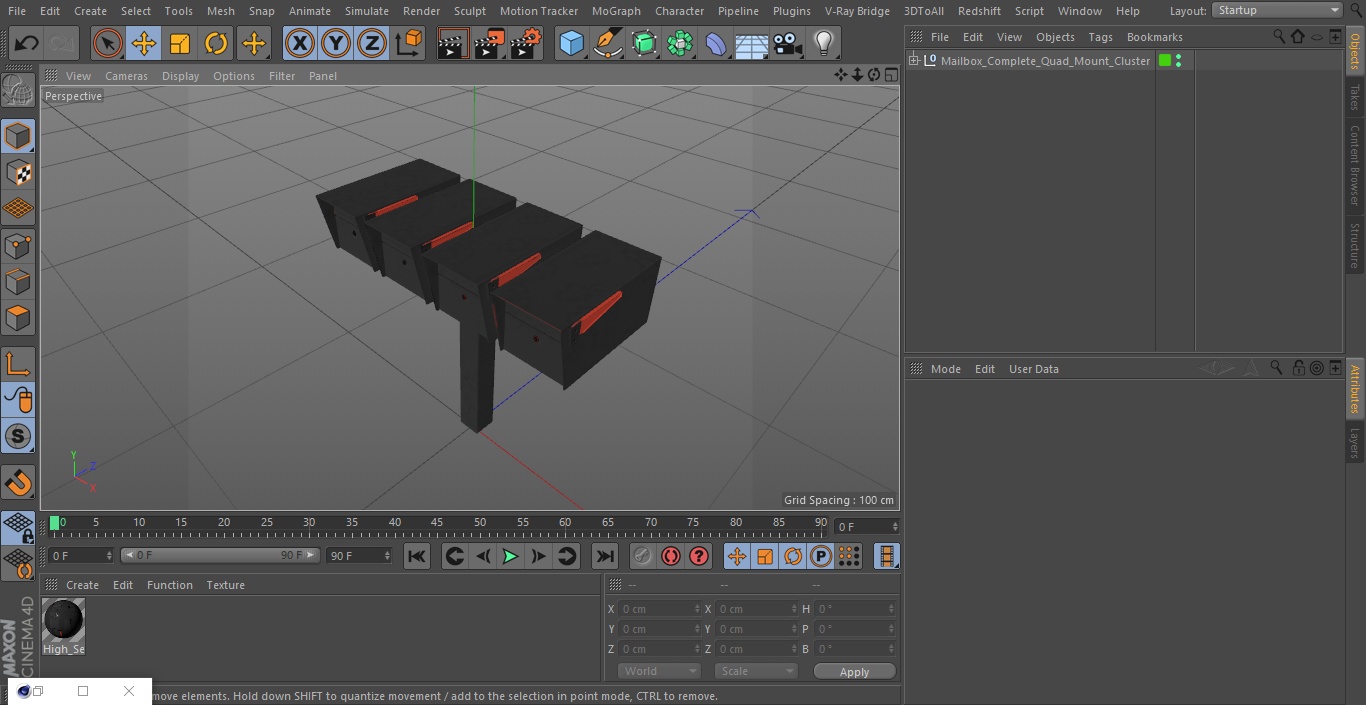The height and width of the screenshot is (705, 1366).
Task: Select Texture mode in left toolbar
Action: pos(18,172)
